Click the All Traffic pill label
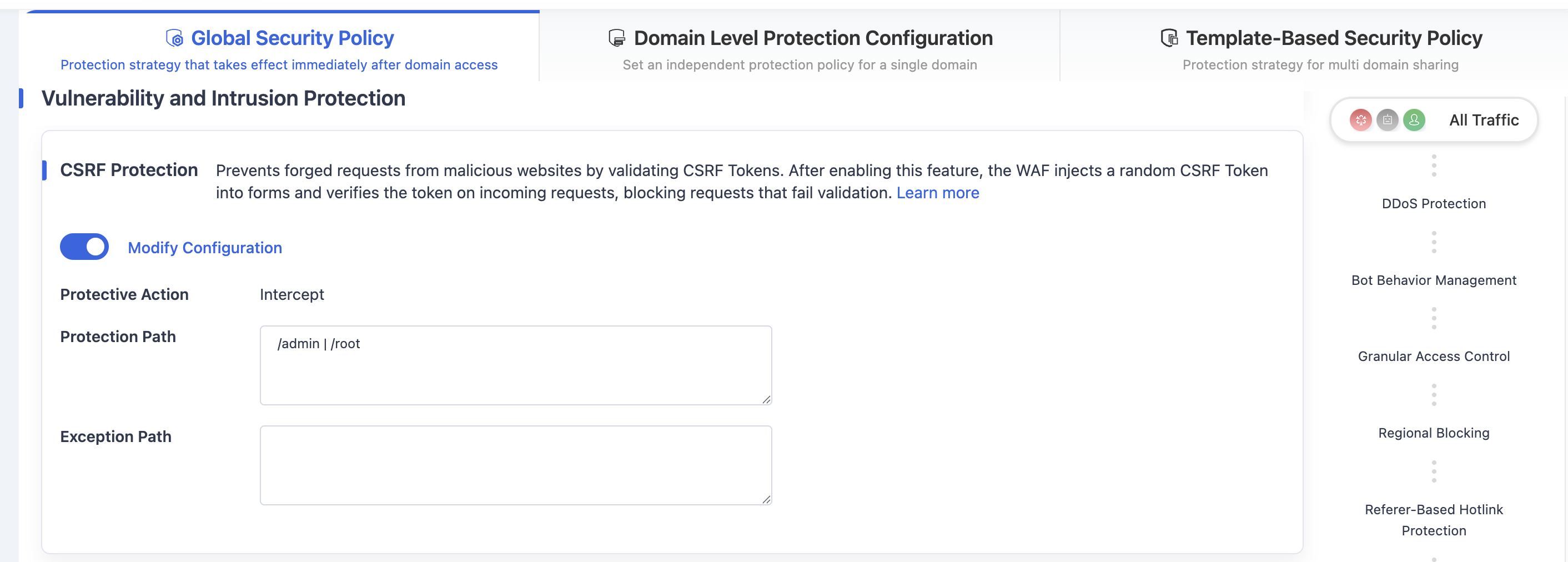 point(1484,120)
